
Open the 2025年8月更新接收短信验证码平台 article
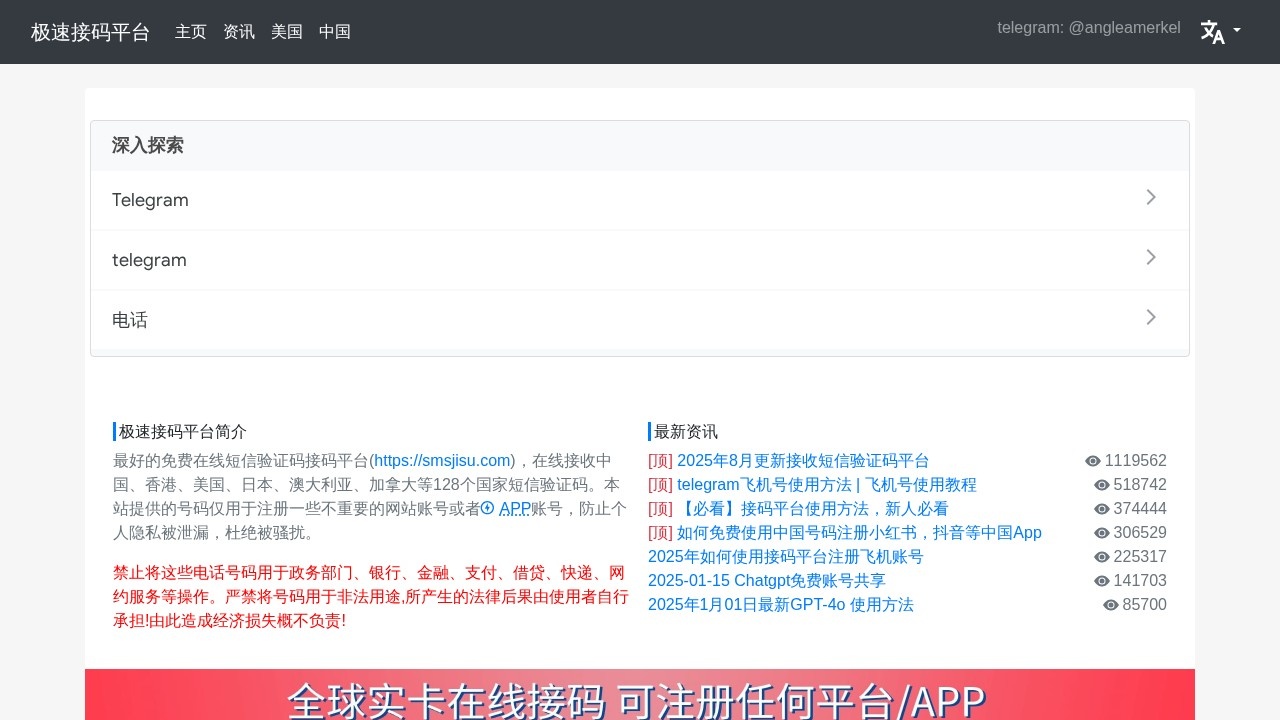click(803, 461)
